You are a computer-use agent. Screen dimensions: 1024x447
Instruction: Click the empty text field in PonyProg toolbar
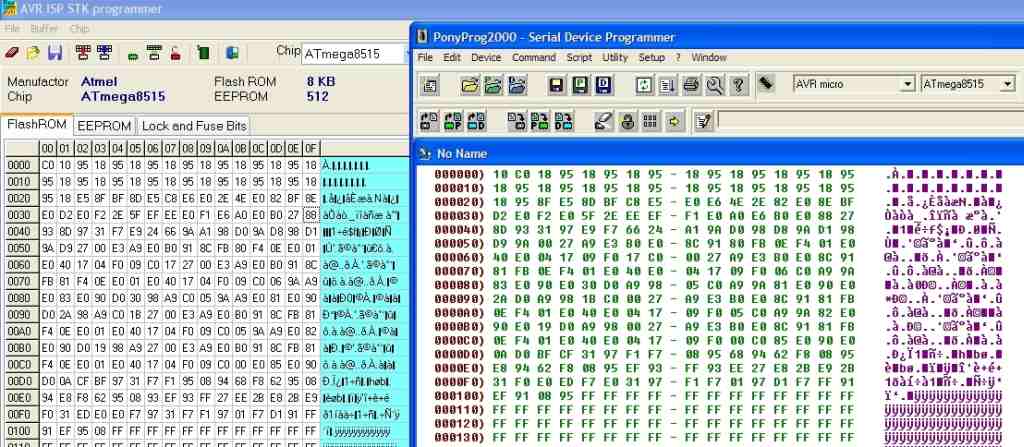(x=860, y=121)
